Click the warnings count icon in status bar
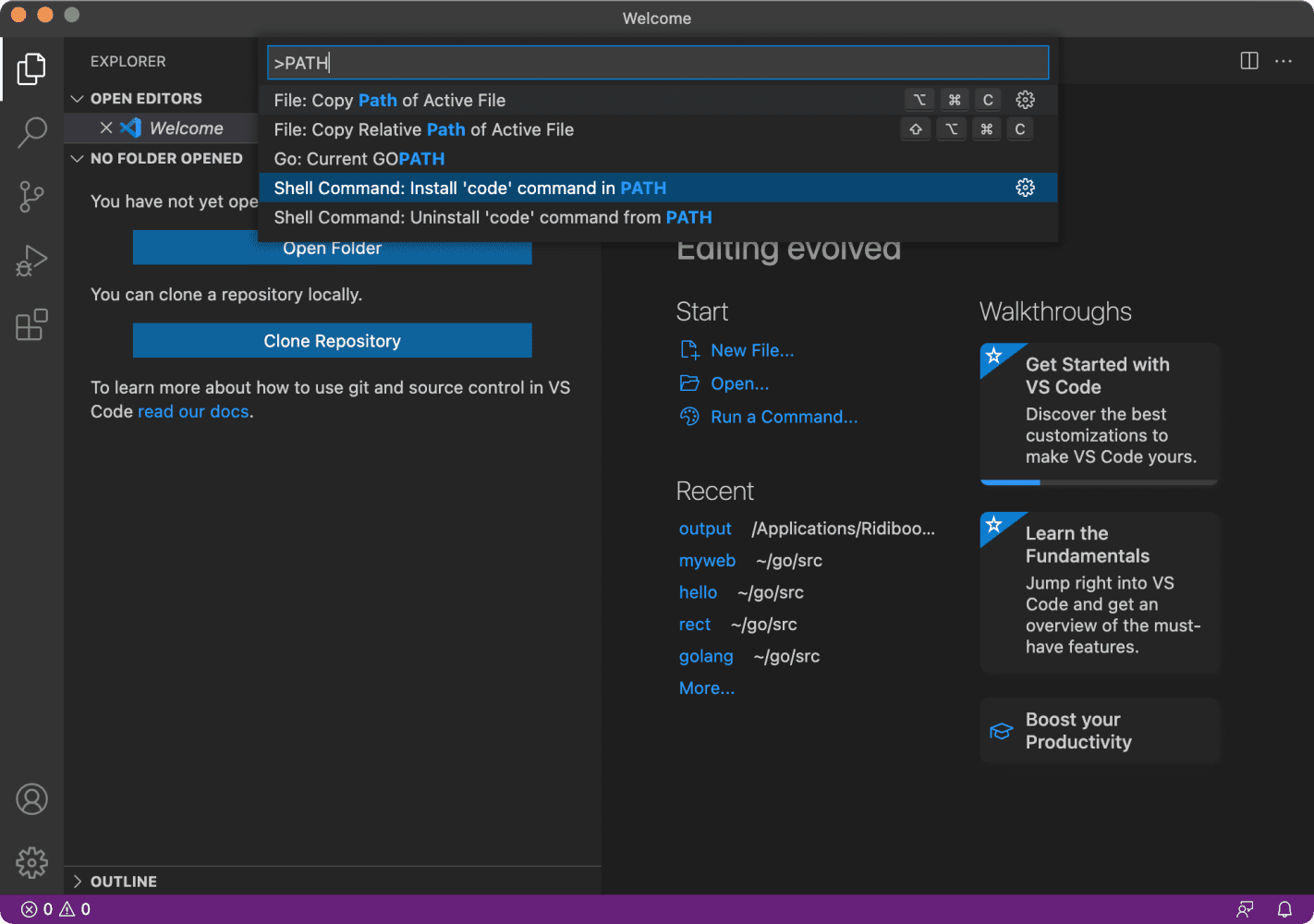 point(67,909)
